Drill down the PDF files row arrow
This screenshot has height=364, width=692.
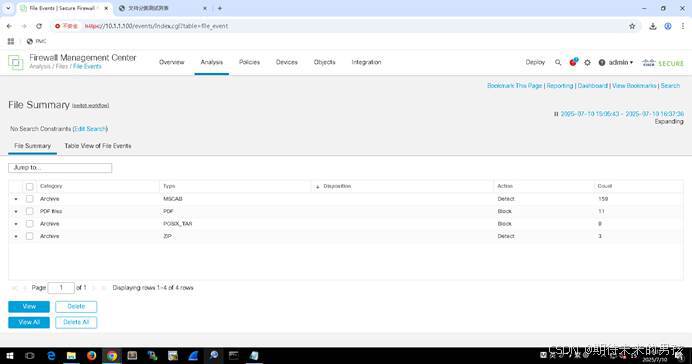[16, 212]
